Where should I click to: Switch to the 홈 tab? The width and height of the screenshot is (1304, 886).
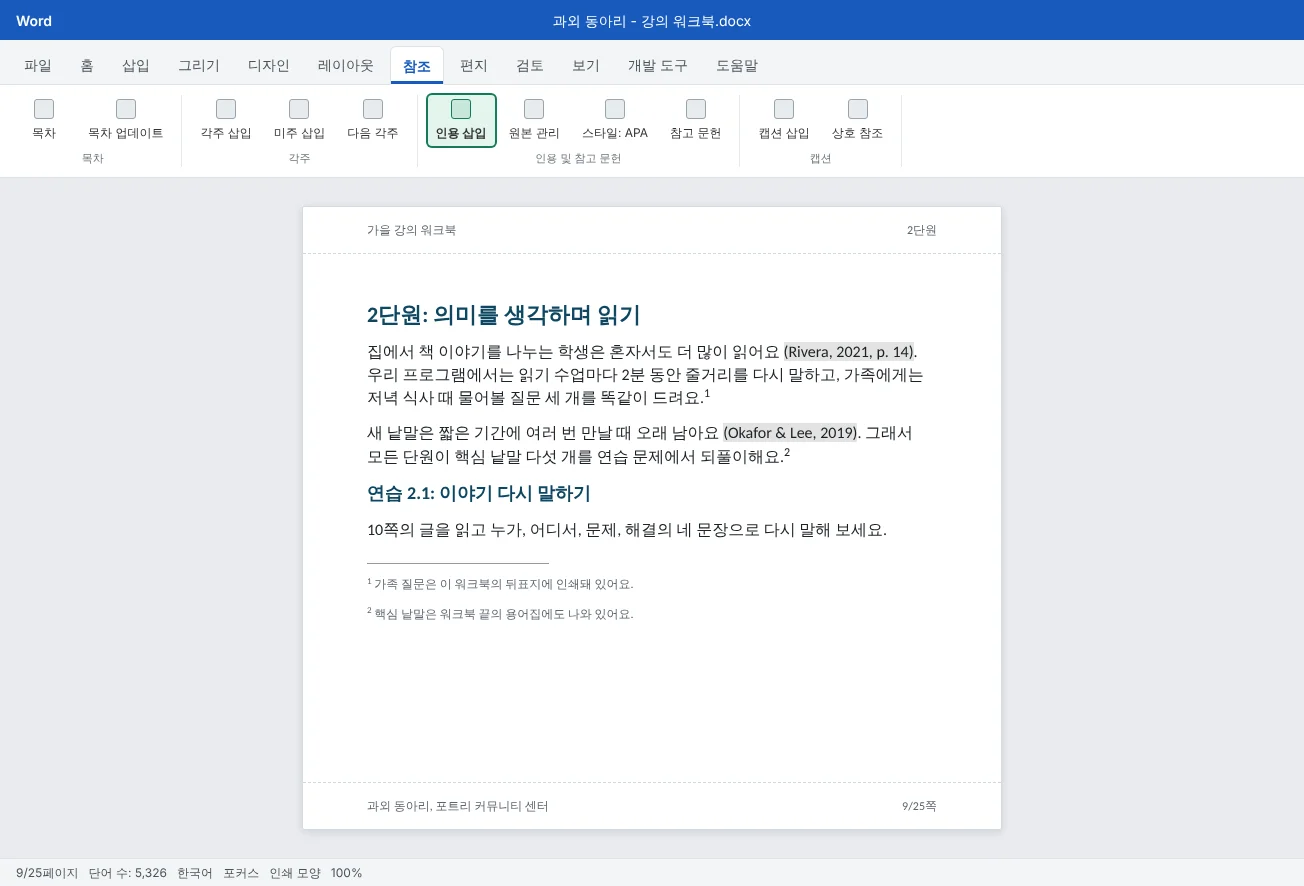click(x=87, y=66)
